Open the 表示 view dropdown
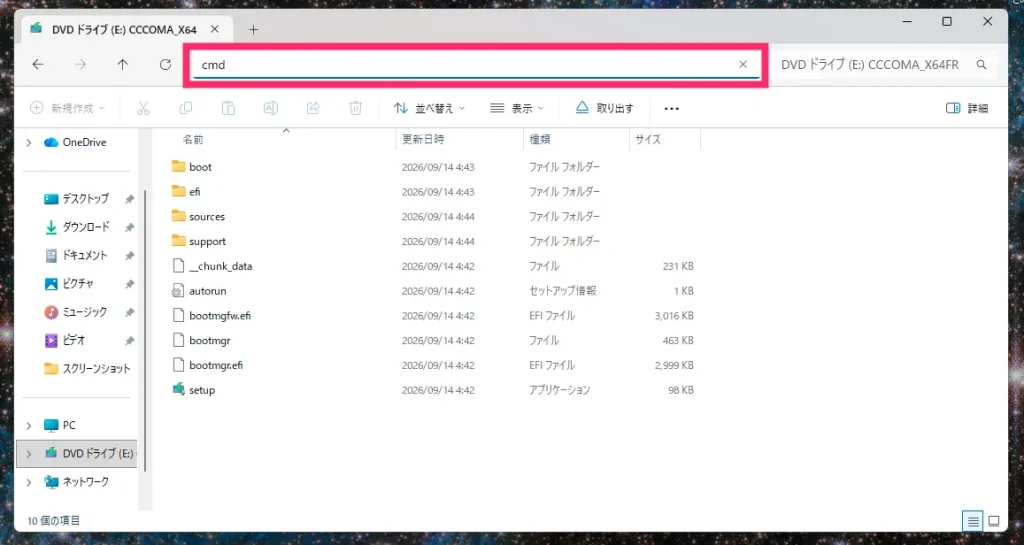1024x545 pixels. click(x=517, y=108)
